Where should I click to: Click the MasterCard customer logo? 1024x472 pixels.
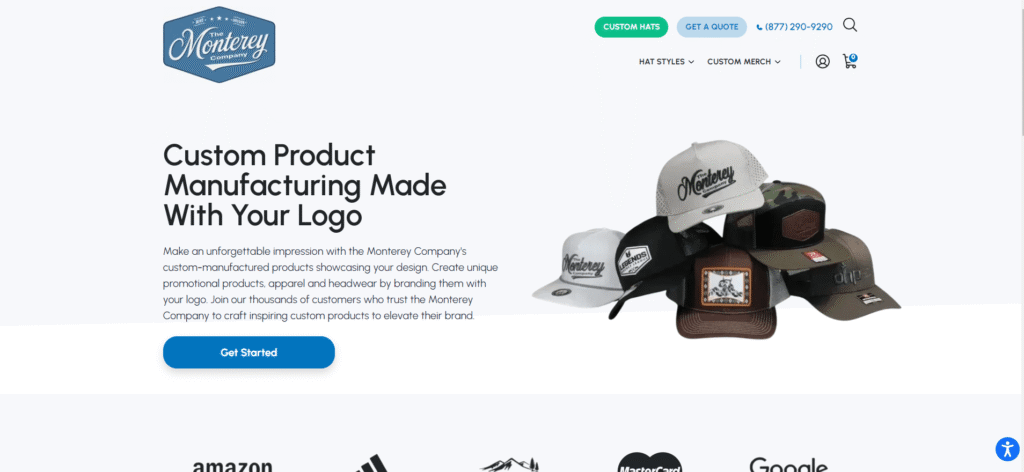(x=649, y=462)
